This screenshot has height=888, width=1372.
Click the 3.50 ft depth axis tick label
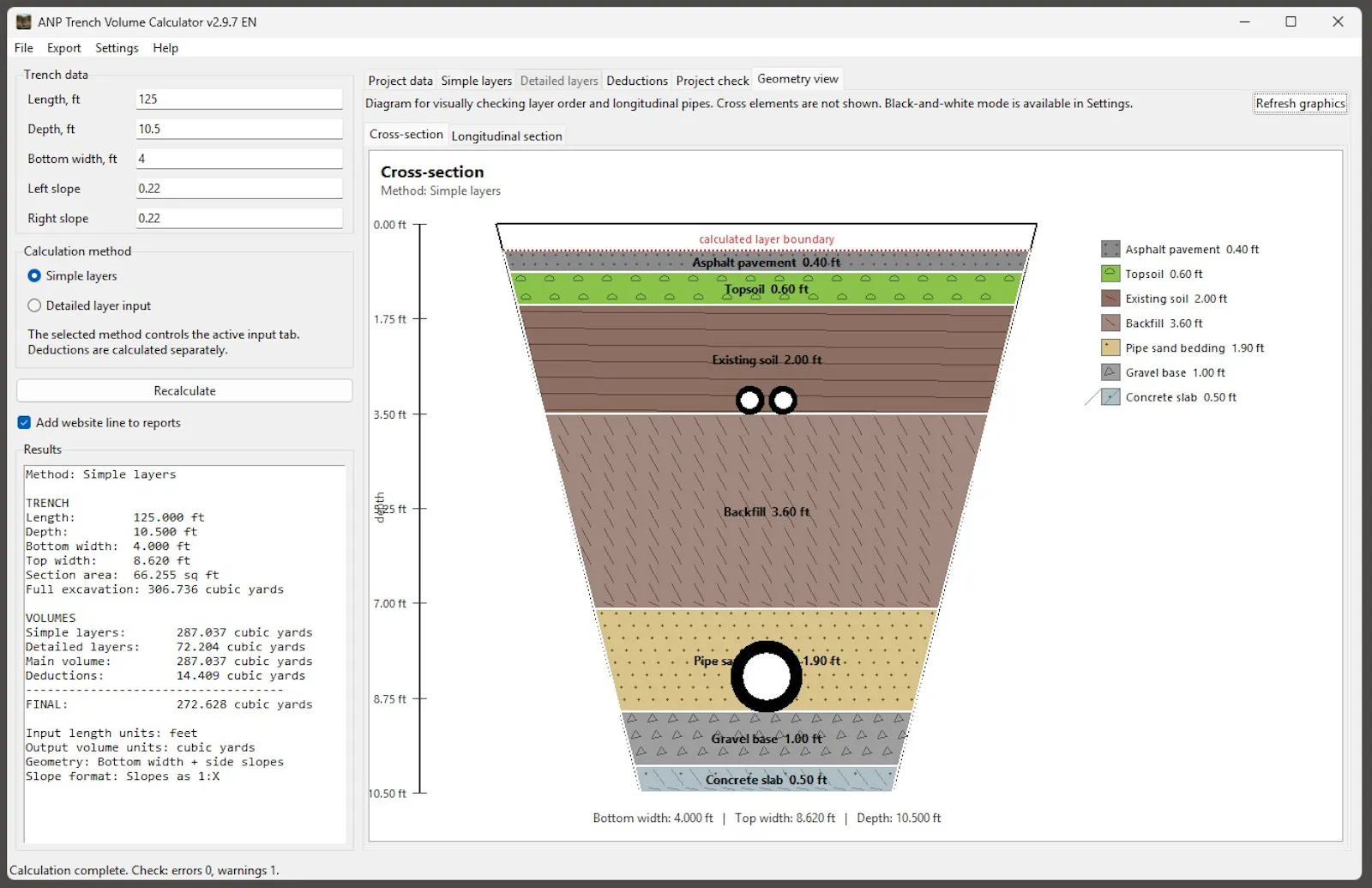click(x=390, y=414)
